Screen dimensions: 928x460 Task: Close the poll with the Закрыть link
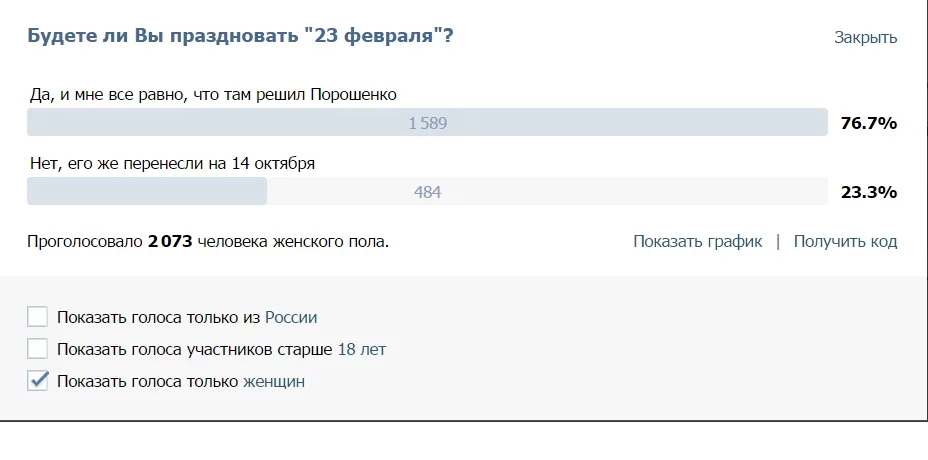[x=865, y=38]
